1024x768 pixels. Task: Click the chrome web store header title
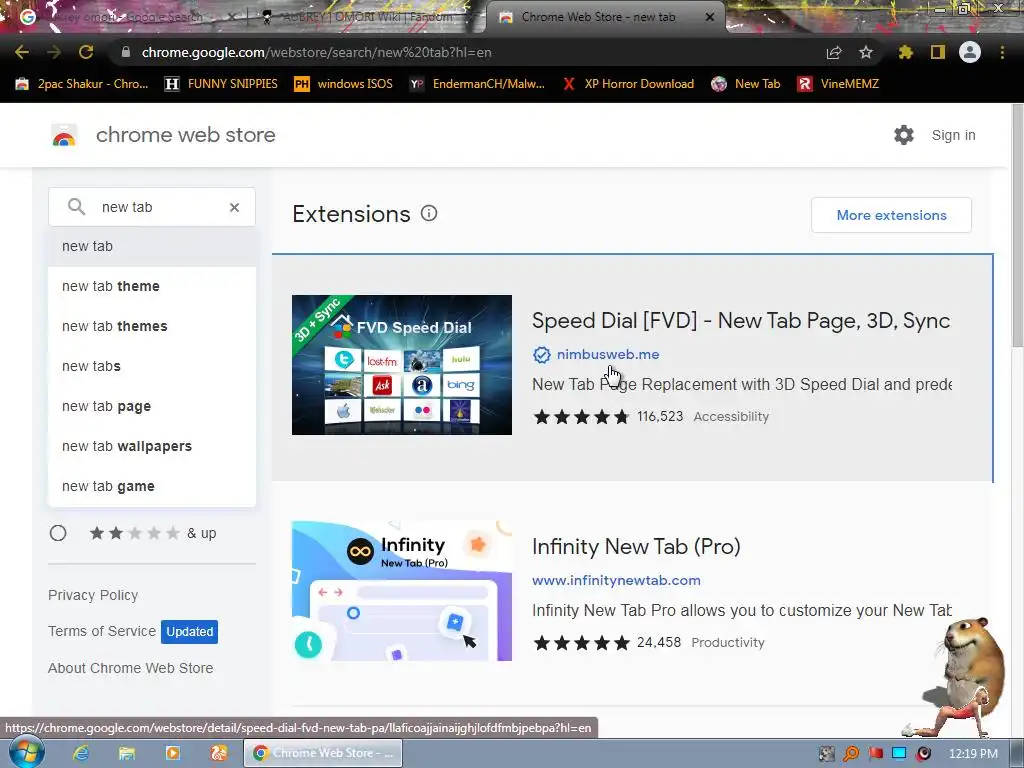pyautogui.click(x=185, y=135)
